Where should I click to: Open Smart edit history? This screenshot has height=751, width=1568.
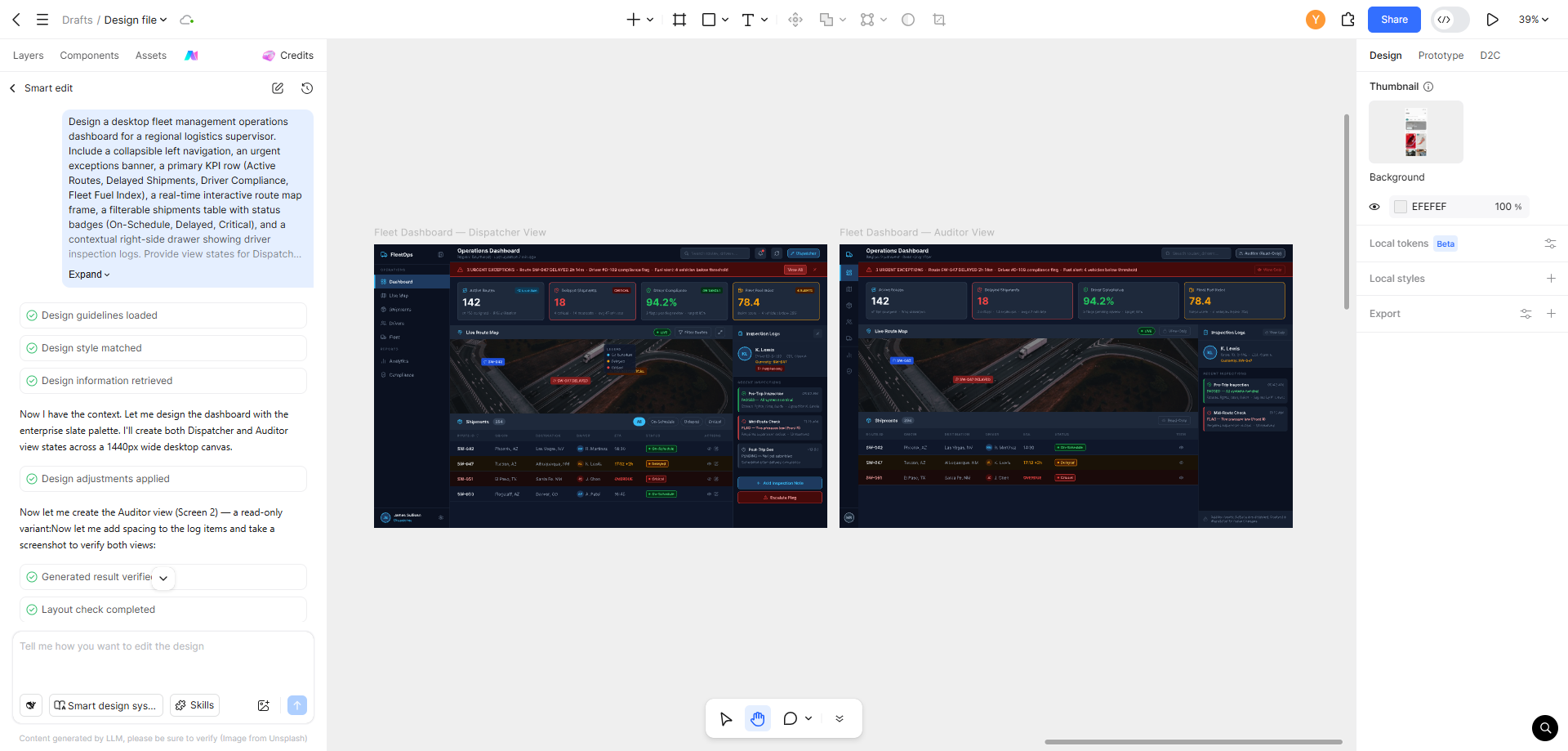point(307,88)
